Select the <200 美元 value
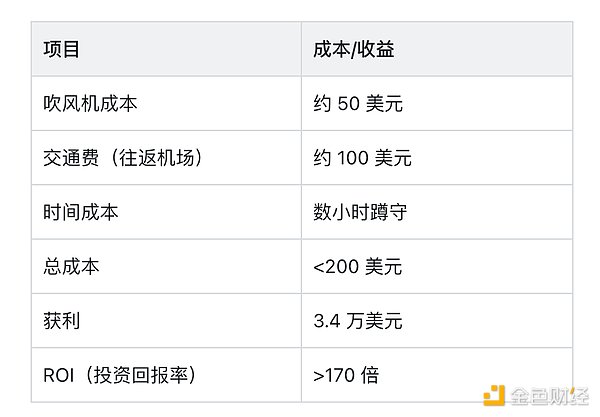 tap(360, 267)
